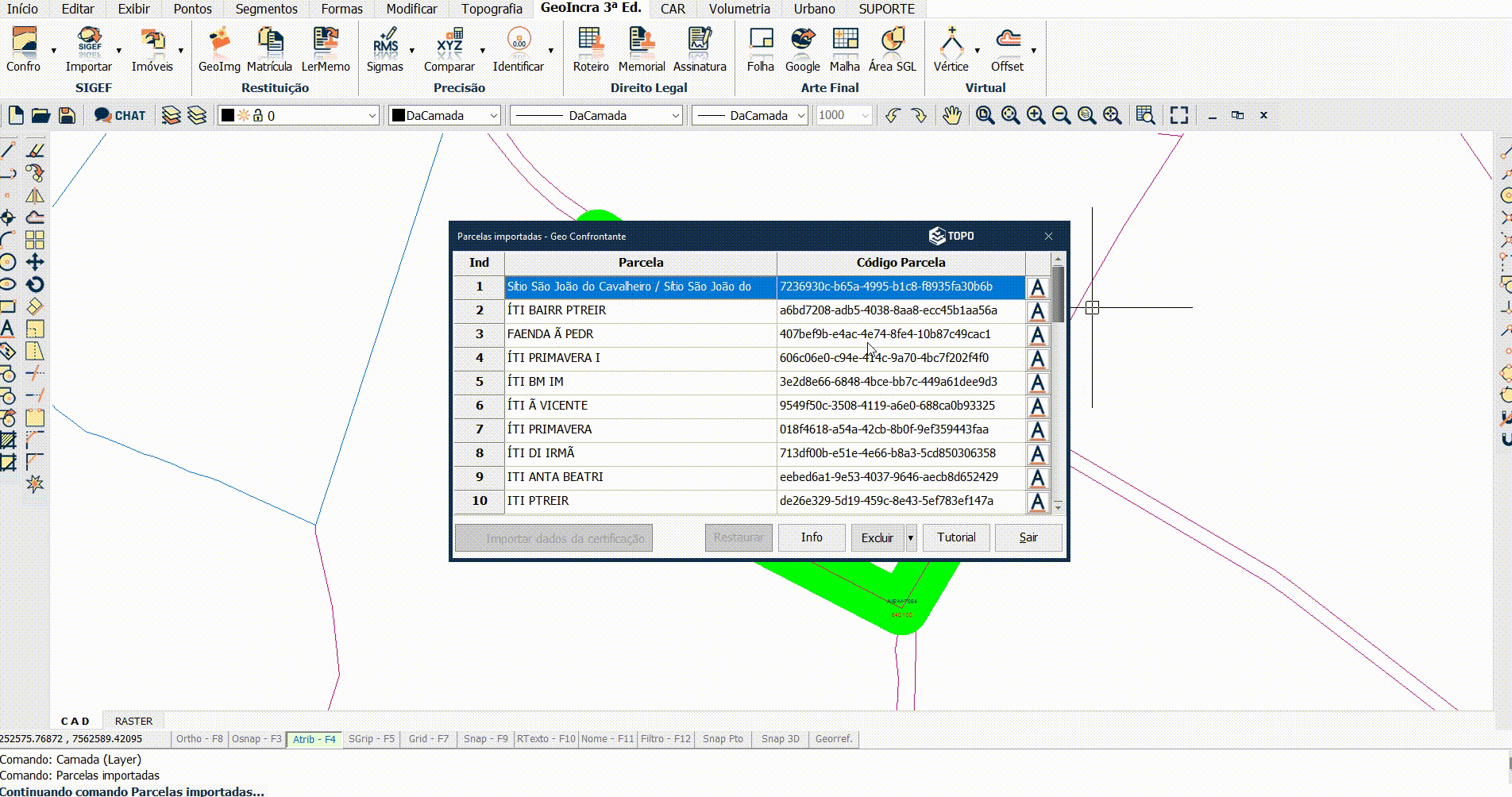Toggle SGrip - F5 mode

click(x=372, y=739)
